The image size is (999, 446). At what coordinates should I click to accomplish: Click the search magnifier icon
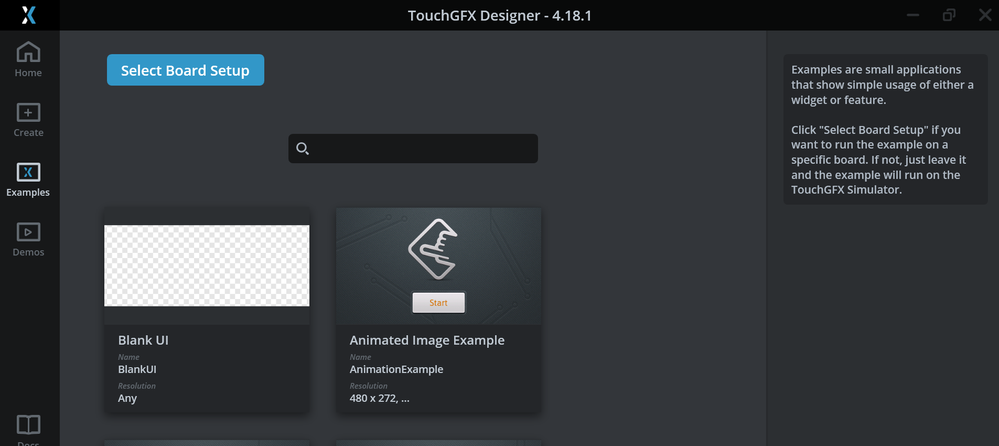[303, 148]
